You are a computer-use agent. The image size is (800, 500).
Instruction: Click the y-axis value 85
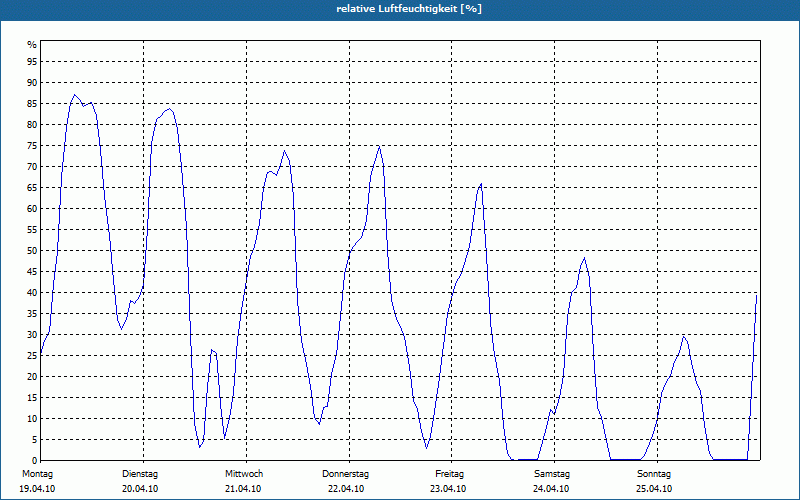click(32, 104)
